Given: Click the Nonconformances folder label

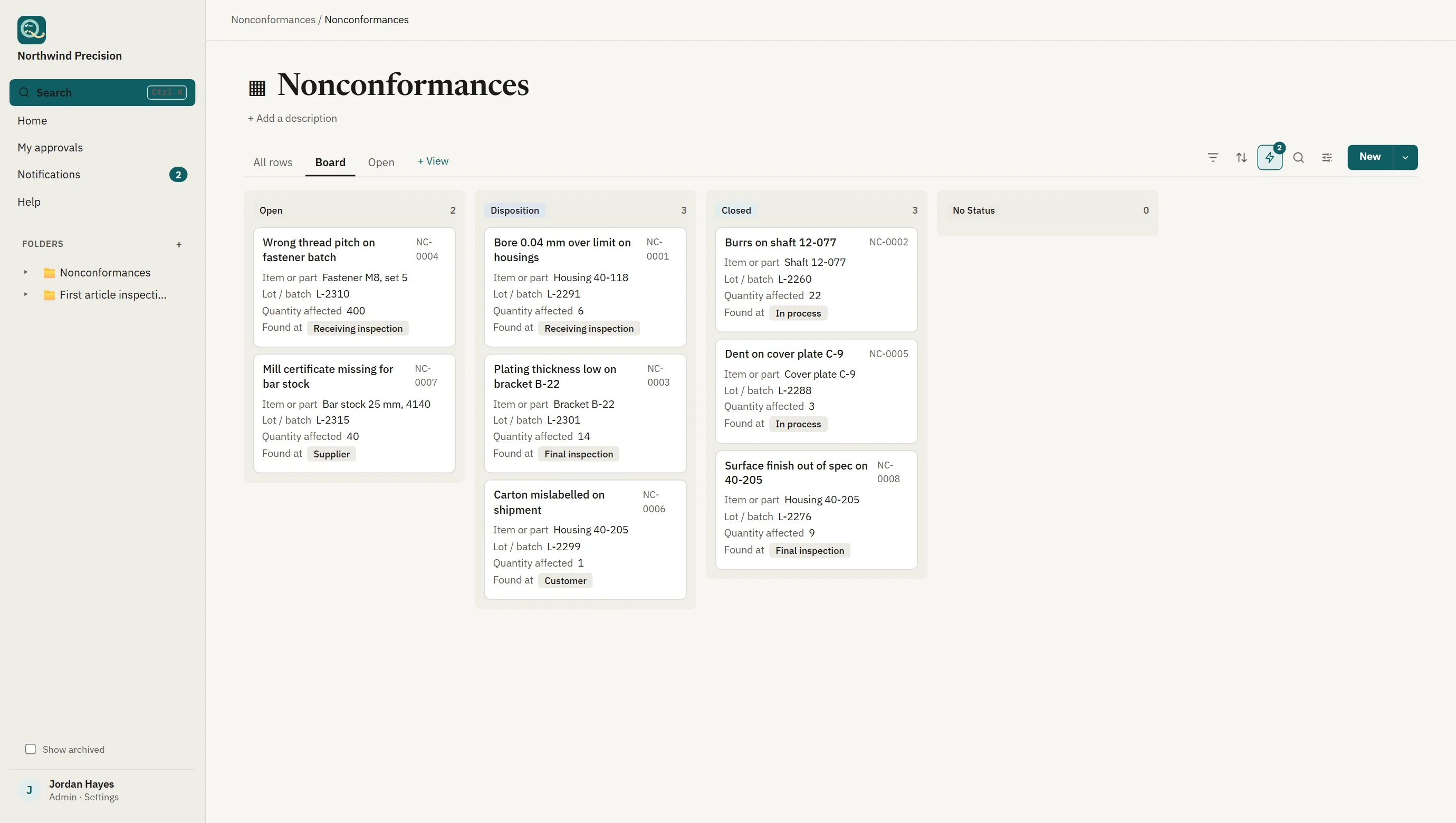Looking at the screenshot, I should pyautogui.click(x=105, y=272).
